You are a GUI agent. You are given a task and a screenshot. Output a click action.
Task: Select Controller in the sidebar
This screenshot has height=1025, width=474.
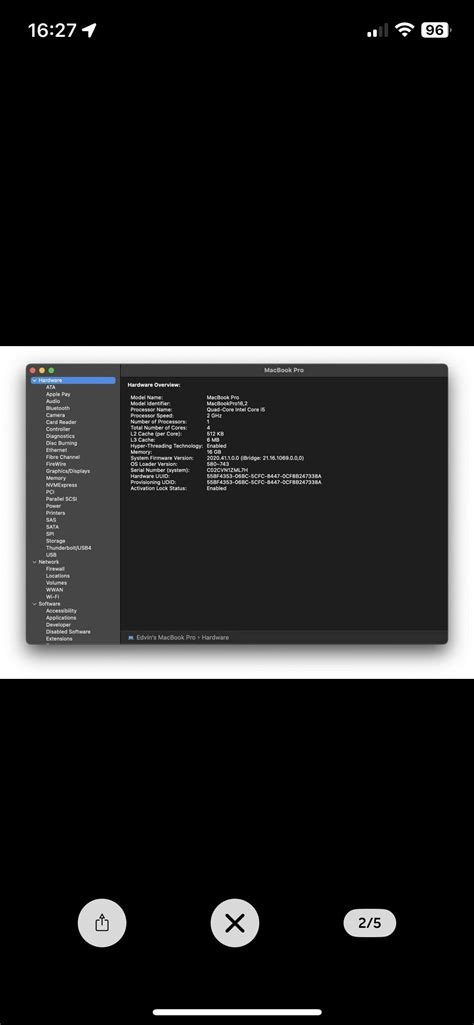pos(58,429)
